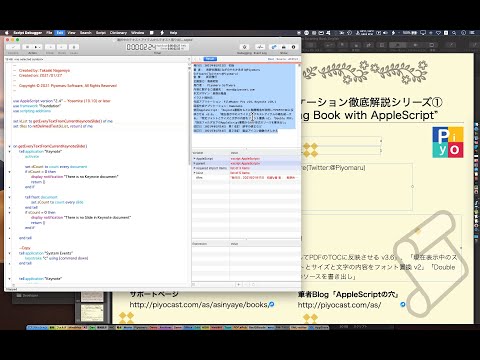Open the File menu
The height and width of the screenshot is (360, 480).
(49, 33)
